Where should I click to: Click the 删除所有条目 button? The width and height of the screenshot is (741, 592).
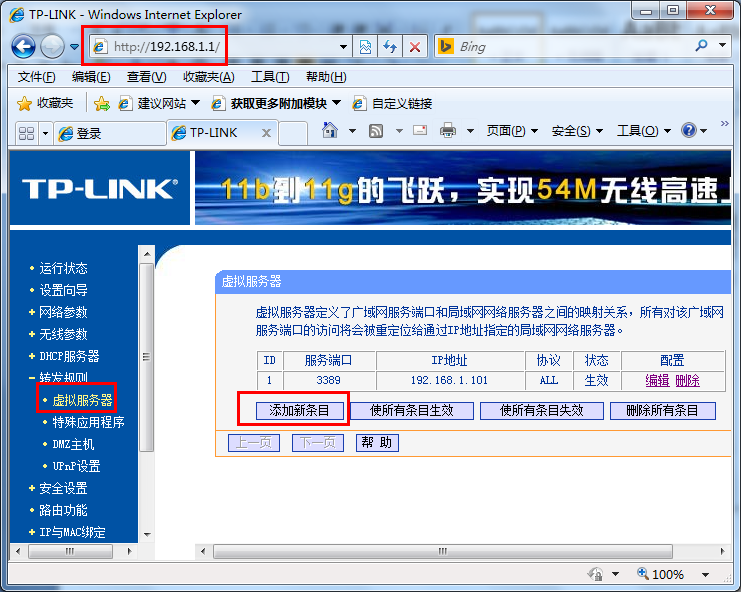click(x=663, y=411)
